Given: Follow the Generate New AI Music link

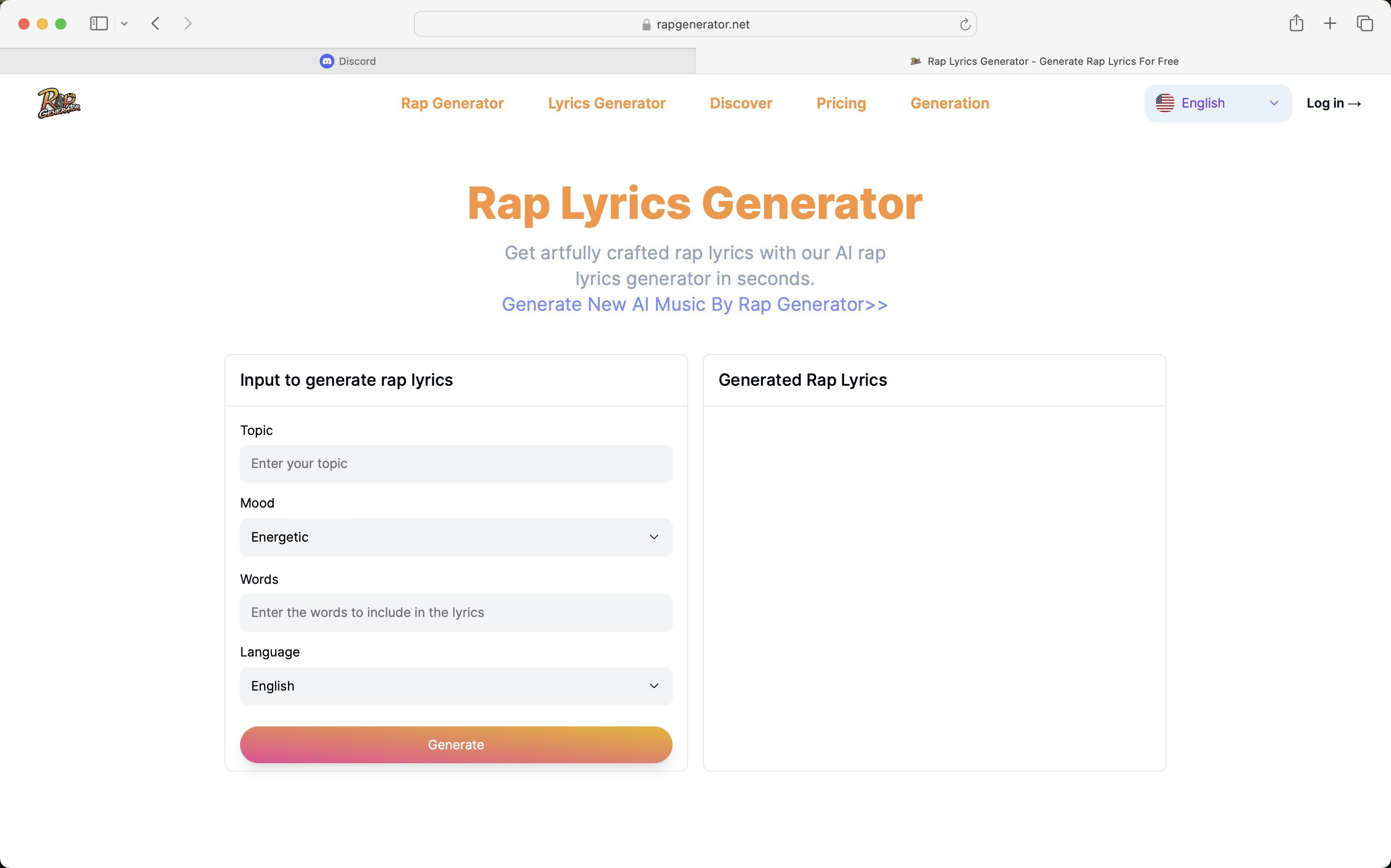Looking at the screenshot, I should (695, 304).
